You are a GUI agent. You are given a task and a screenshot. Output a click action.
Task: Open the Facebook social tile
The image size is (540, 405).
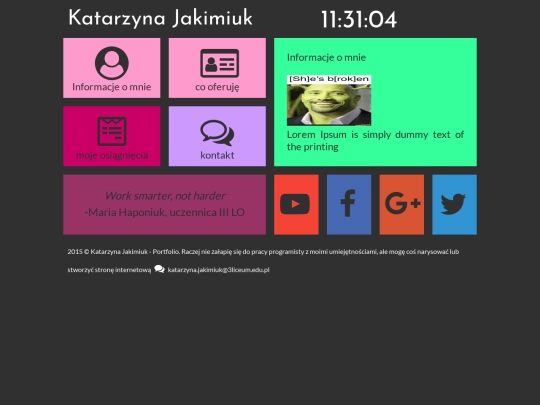[349, 205]
